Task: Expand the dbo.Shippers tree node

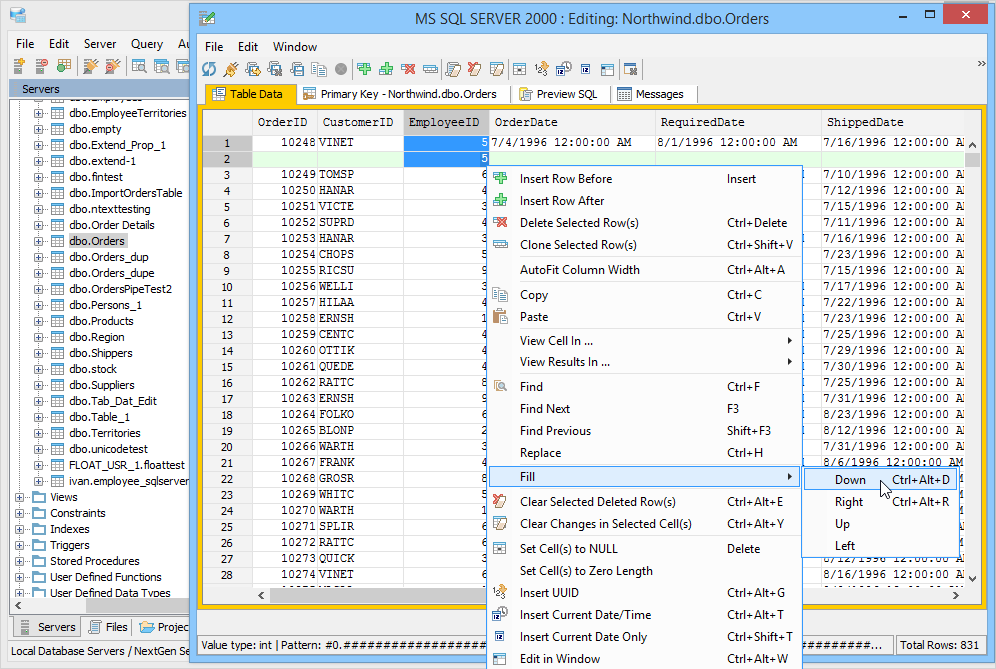Action: tap(39, 353)
